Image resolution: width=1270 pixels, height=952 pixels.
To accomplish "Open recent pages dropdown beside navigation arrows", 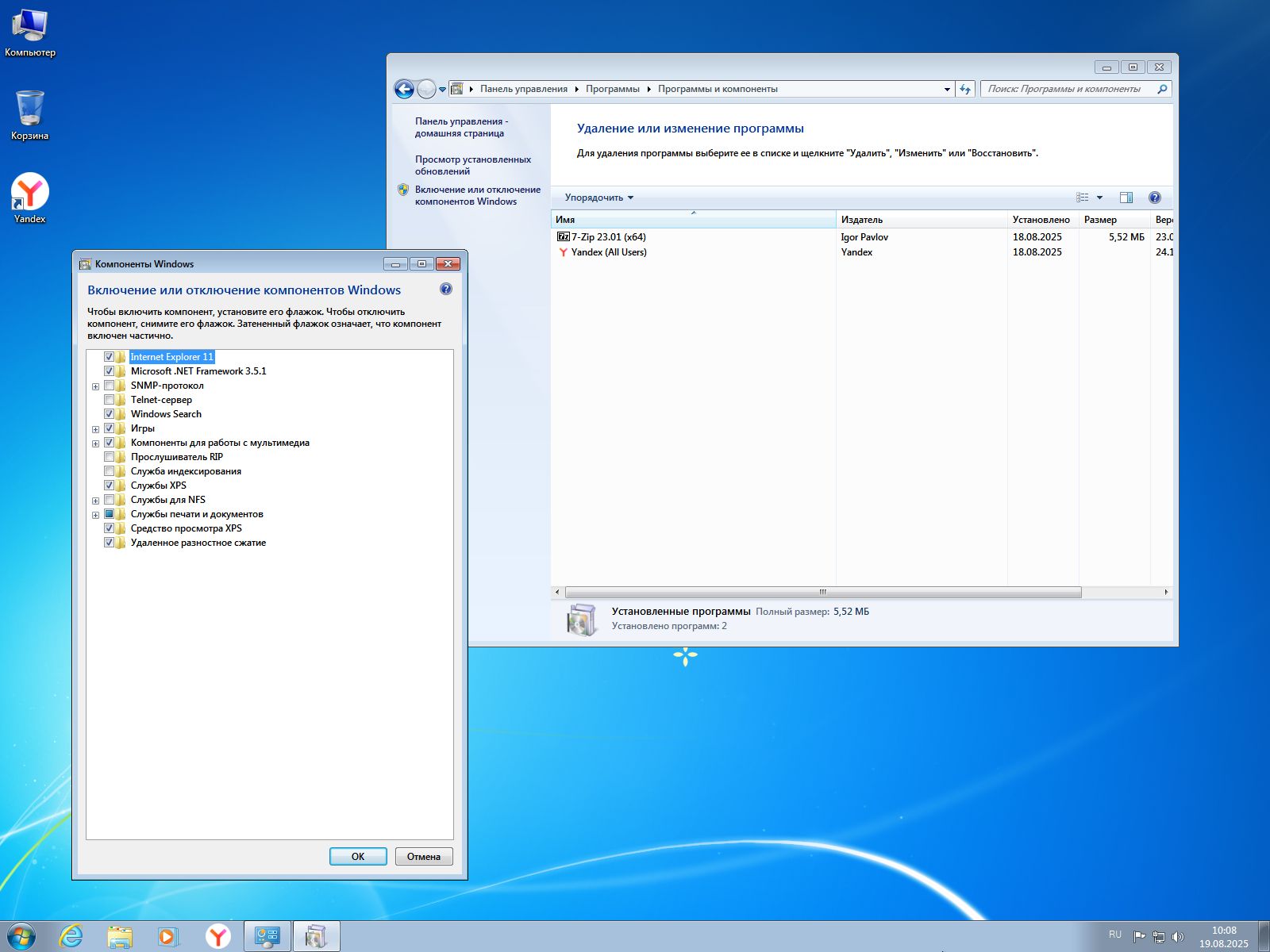I will coord(442,90).
